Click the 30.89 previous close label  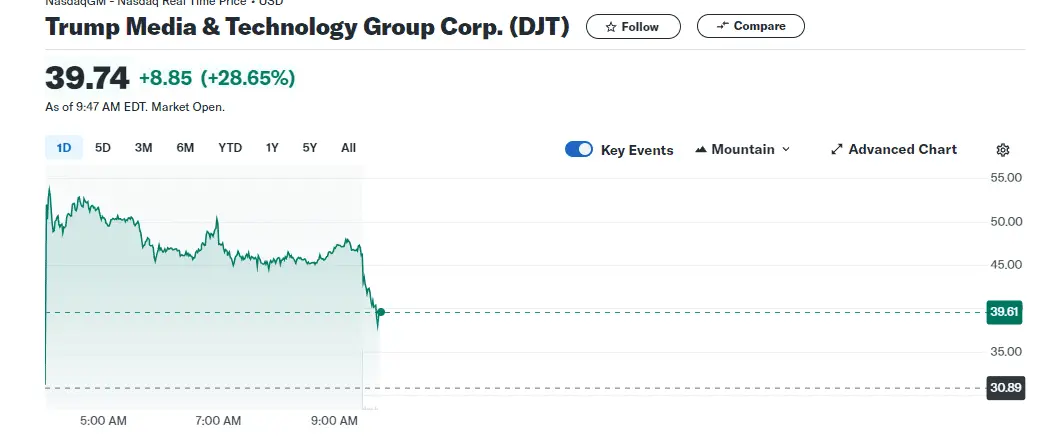point(1002,388)
